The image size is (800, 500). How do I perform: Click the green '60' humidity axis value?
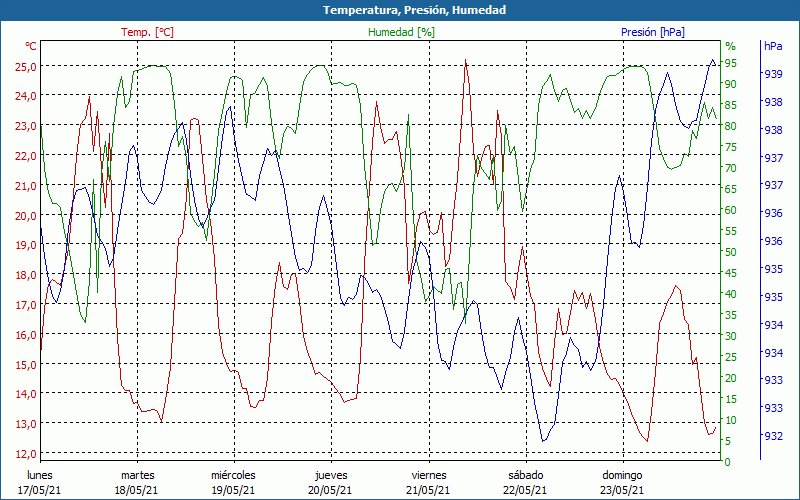pos(731,210)
